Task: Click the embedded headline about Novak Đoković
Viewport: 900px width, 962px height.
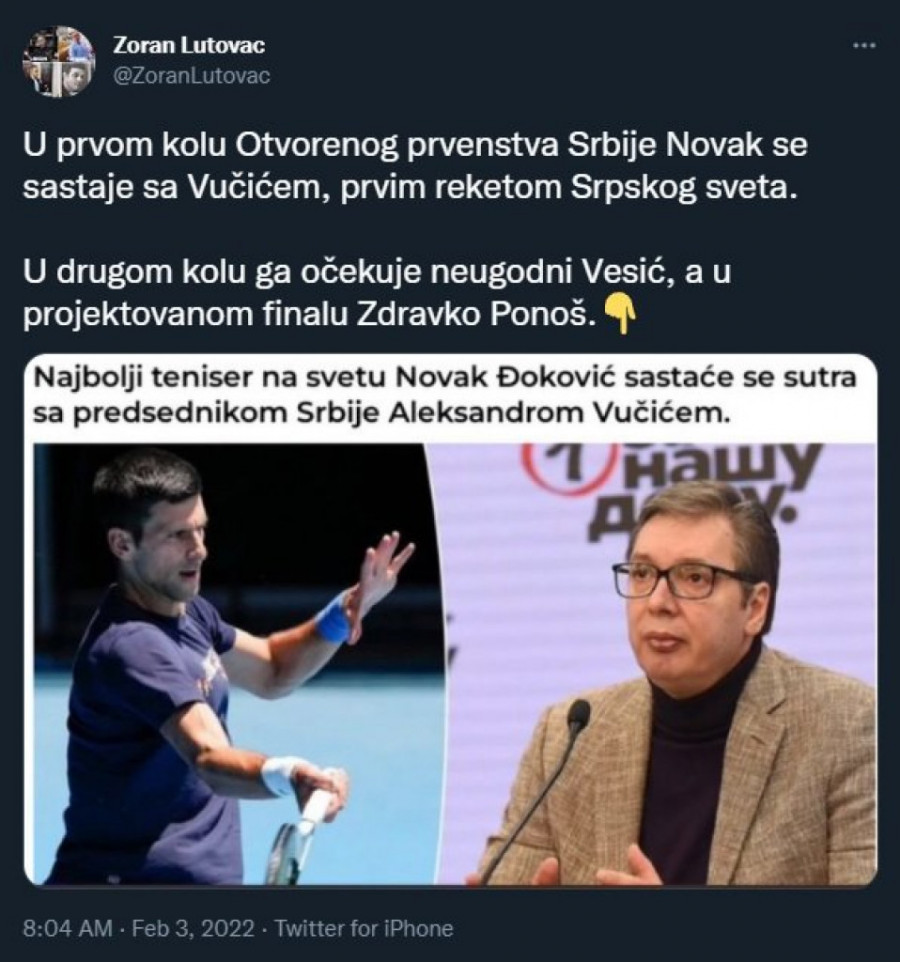Action: pos(444,395)
